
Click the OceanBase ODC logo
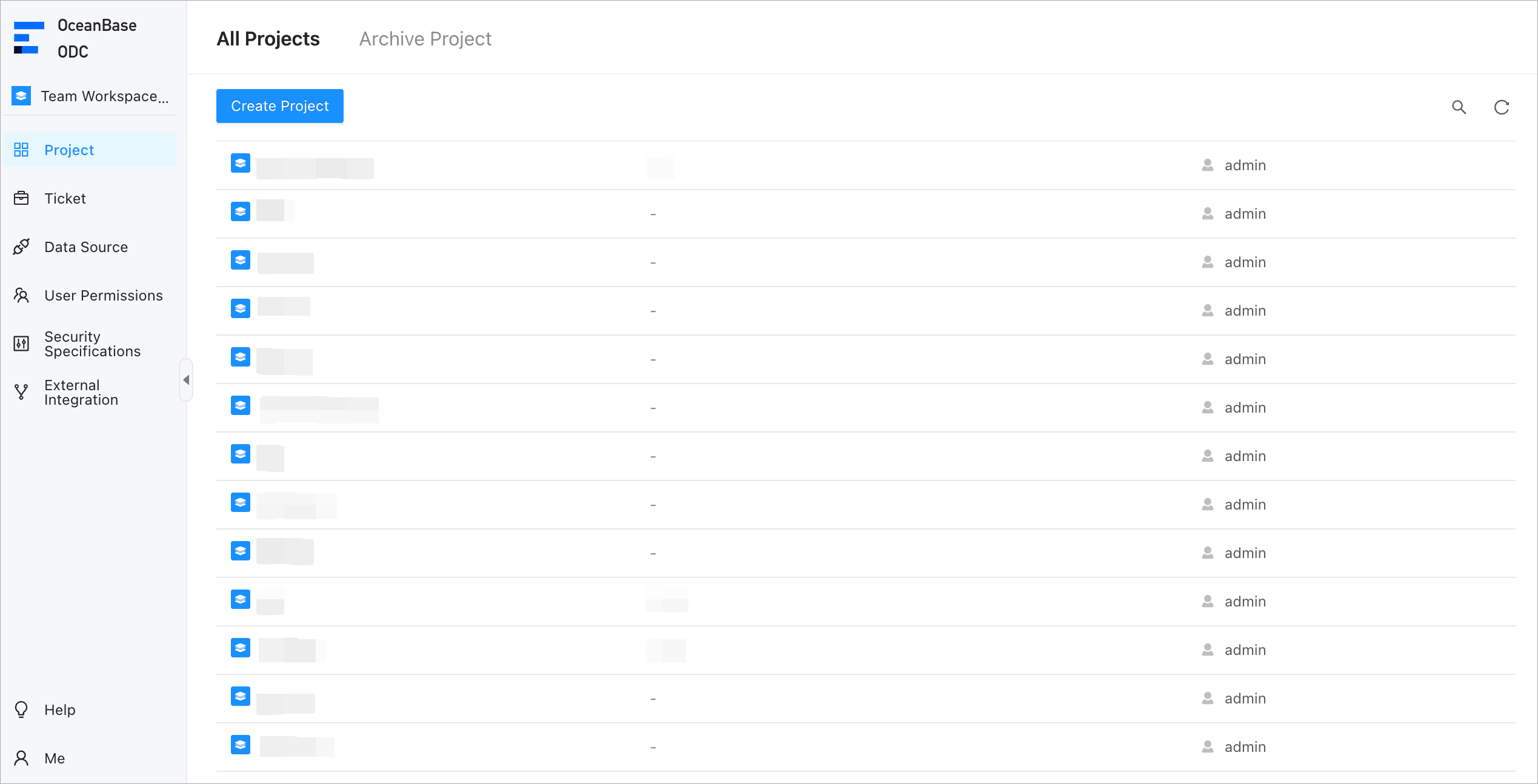pos(28,38)
